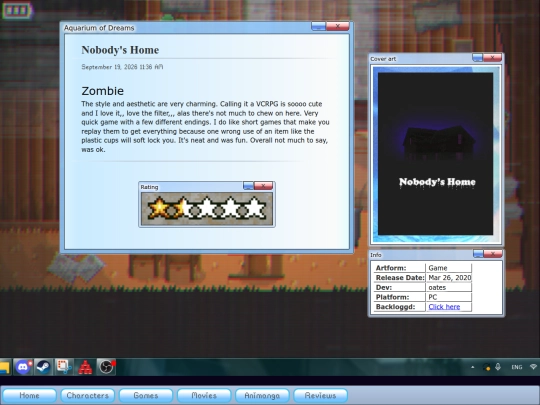
Task: Click the Release Date: label cell
Action: click(399, 278)
